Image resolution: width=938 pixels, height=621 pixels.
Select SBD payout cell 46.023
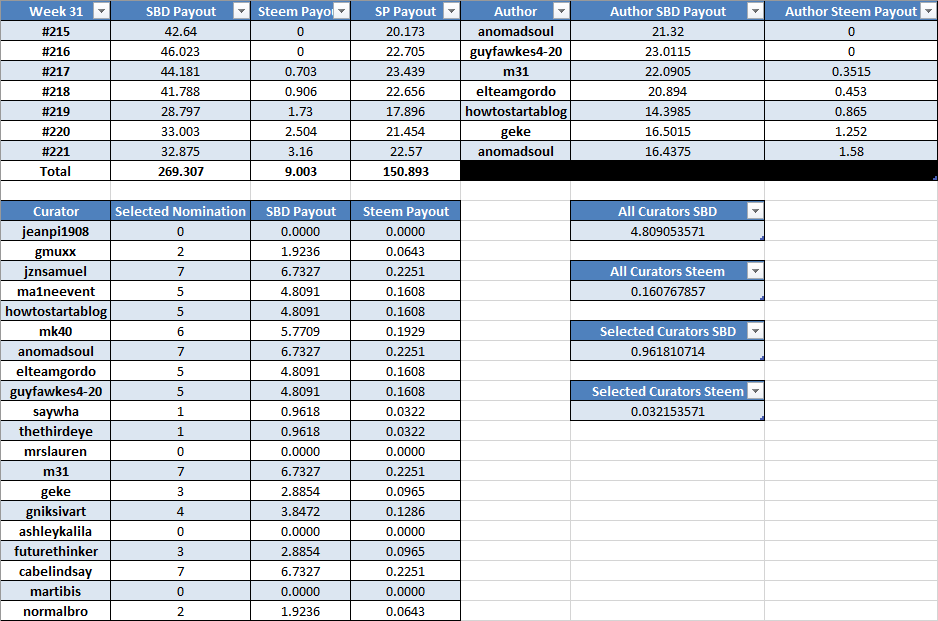tap(181, 51)
